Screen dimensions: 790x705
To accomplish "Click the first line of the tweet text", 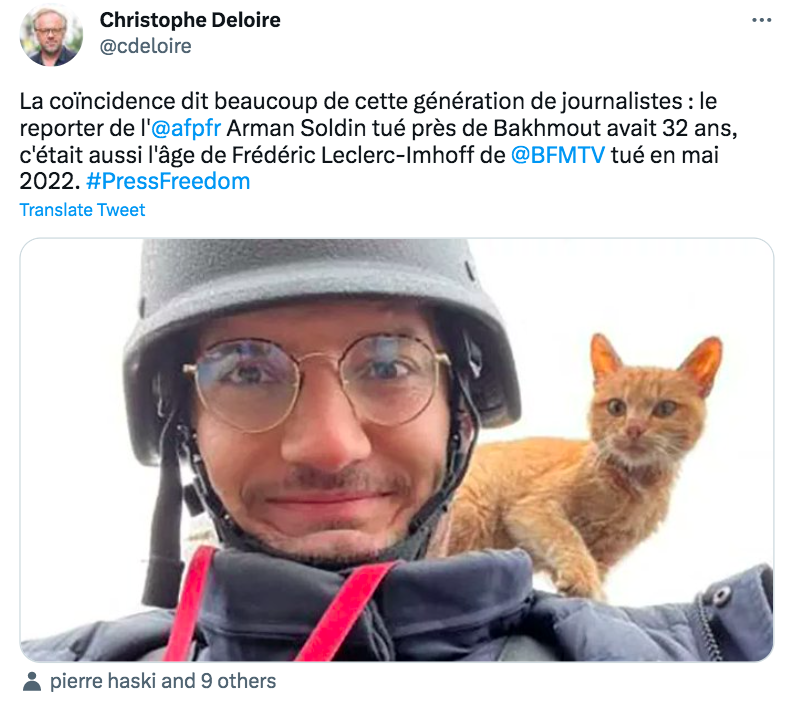I will 368,101.
